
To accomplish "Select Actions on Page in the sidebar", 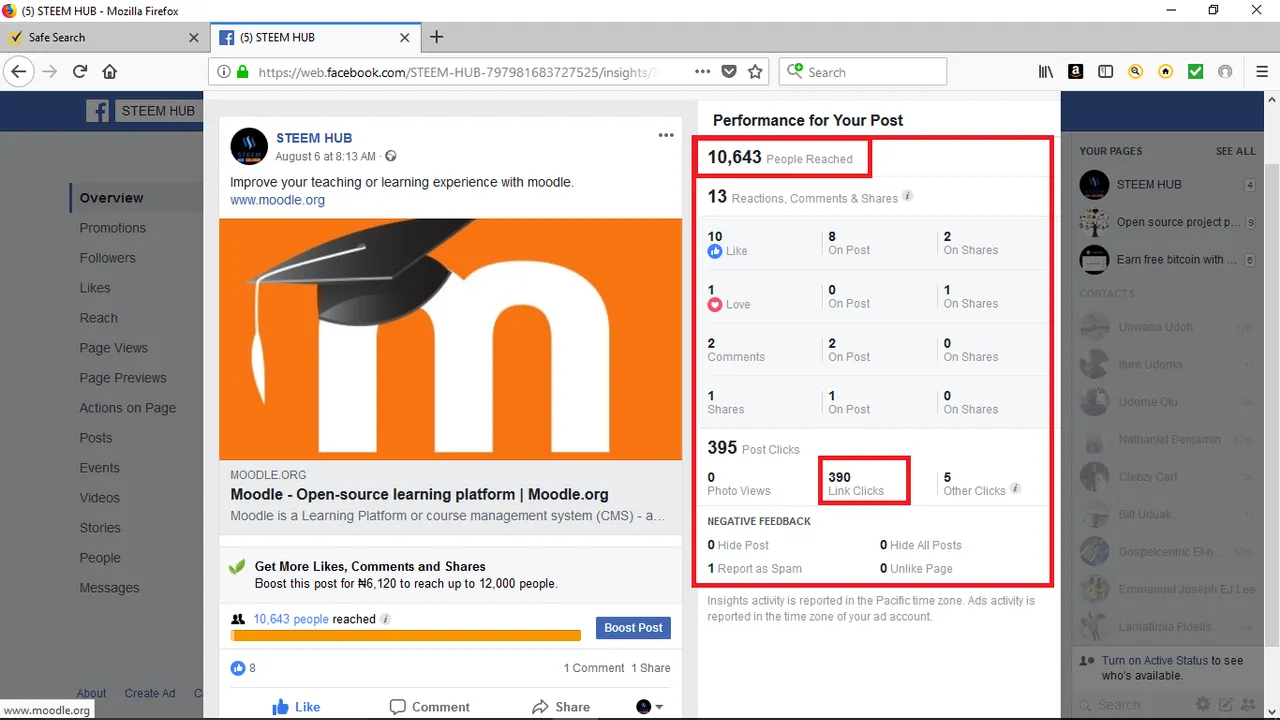I will pyautogui.click(x=127, y=408).
